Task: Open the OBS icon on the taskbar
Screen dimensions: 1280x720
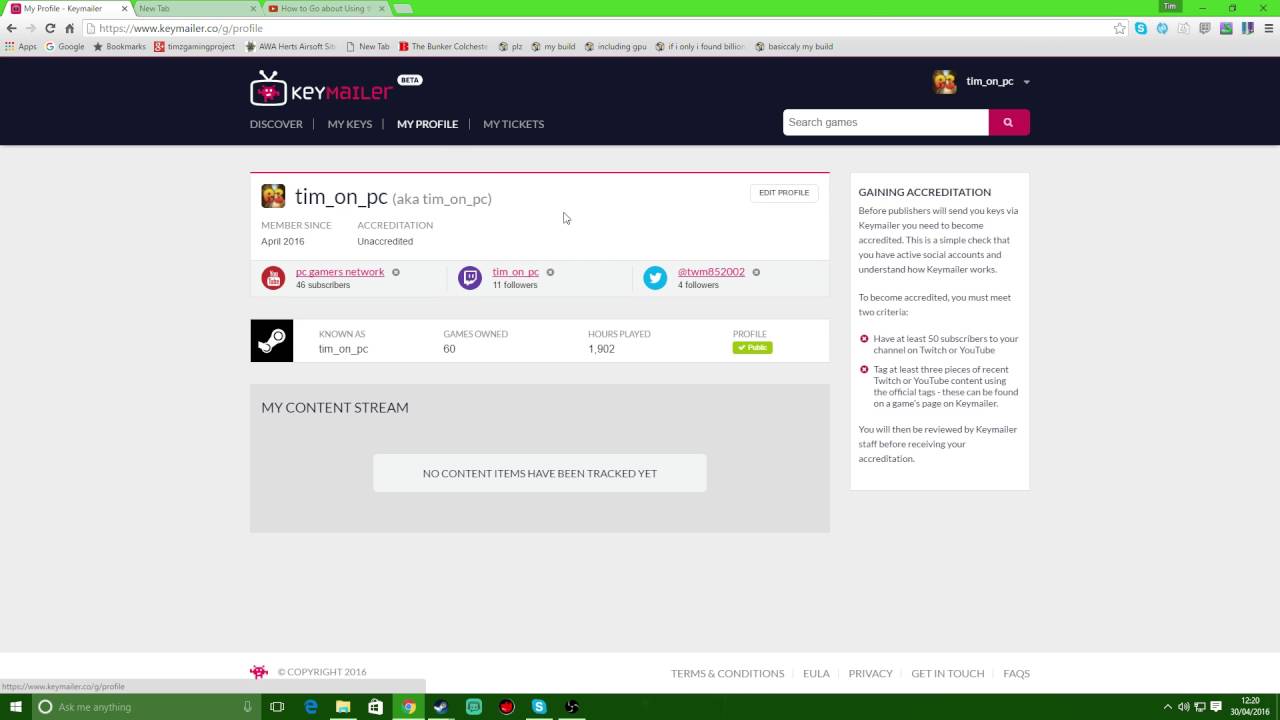Action: [571, 707]
